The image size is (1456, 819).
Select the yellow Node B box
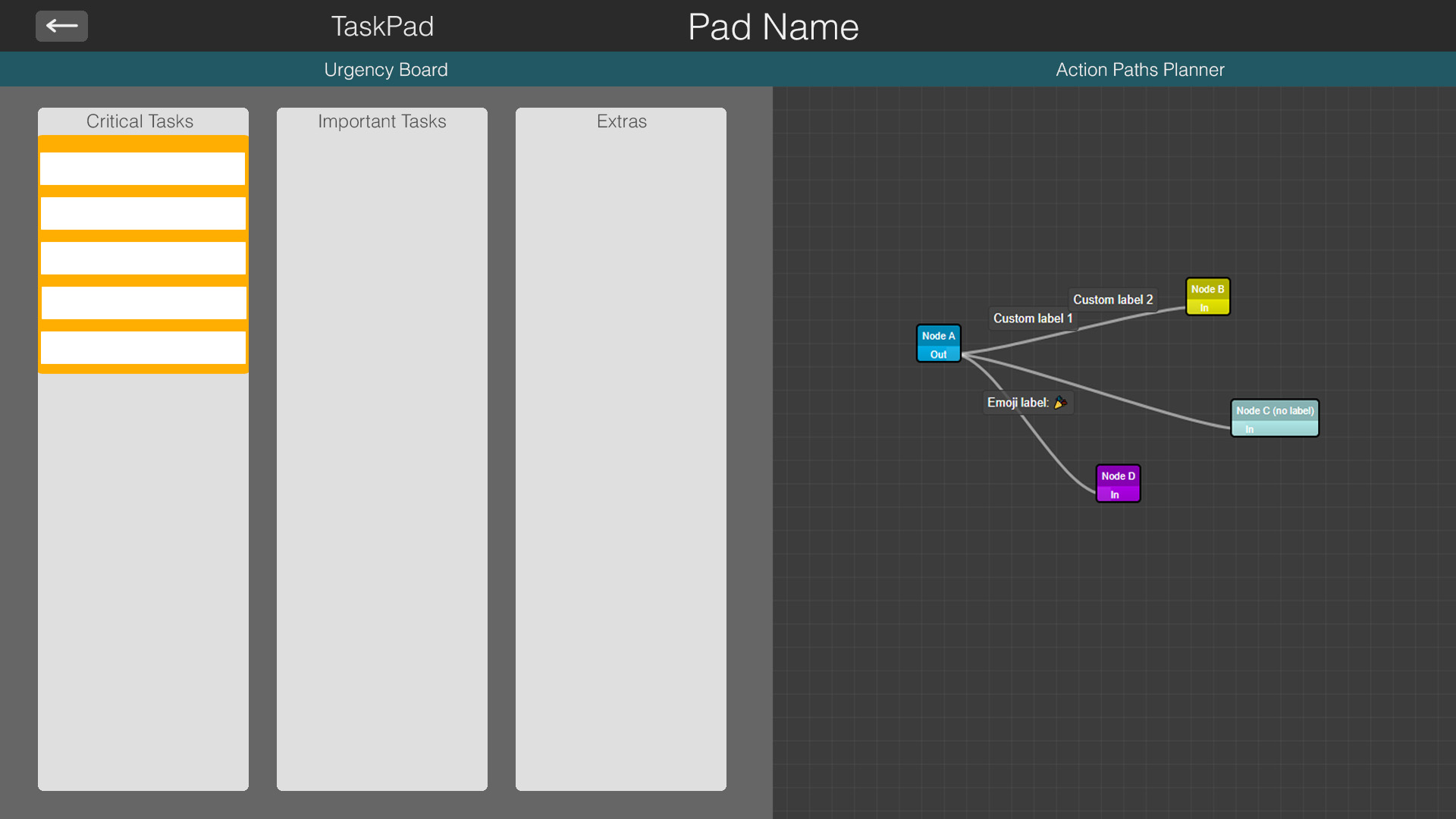(1207, 289)
